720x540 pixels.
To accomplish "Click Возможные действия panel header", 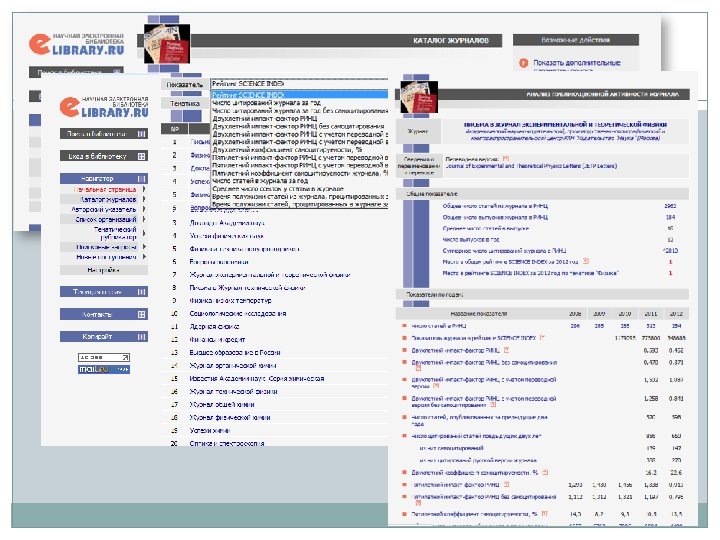I will [576, 40].
